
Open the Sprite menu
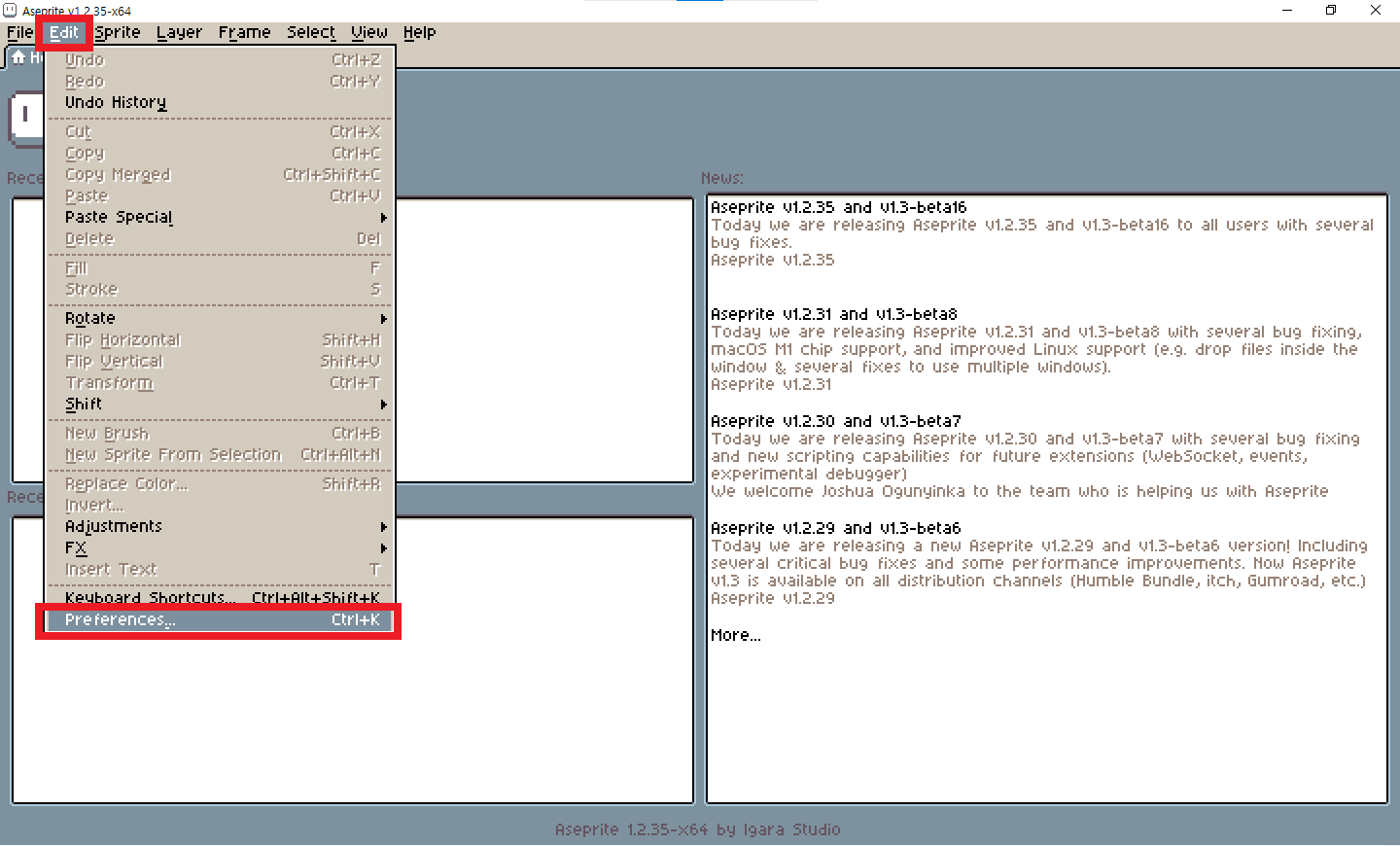(118, 32)
